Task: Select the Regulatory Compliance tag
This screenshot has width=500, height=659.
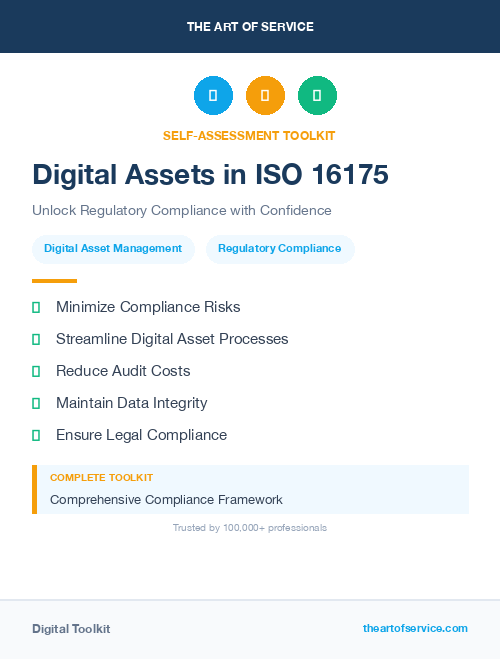Action: (280, 249)
